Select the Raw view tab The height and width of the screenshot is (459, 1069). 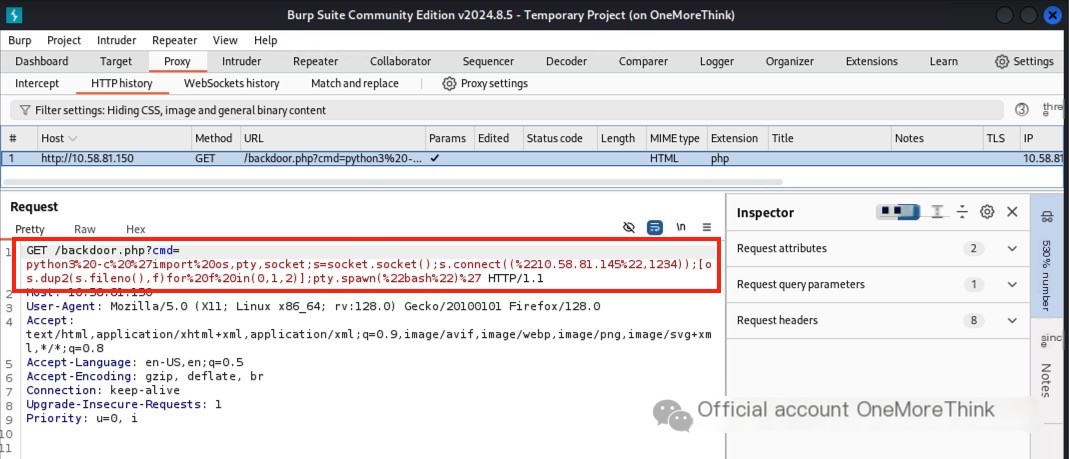point(85,229)
